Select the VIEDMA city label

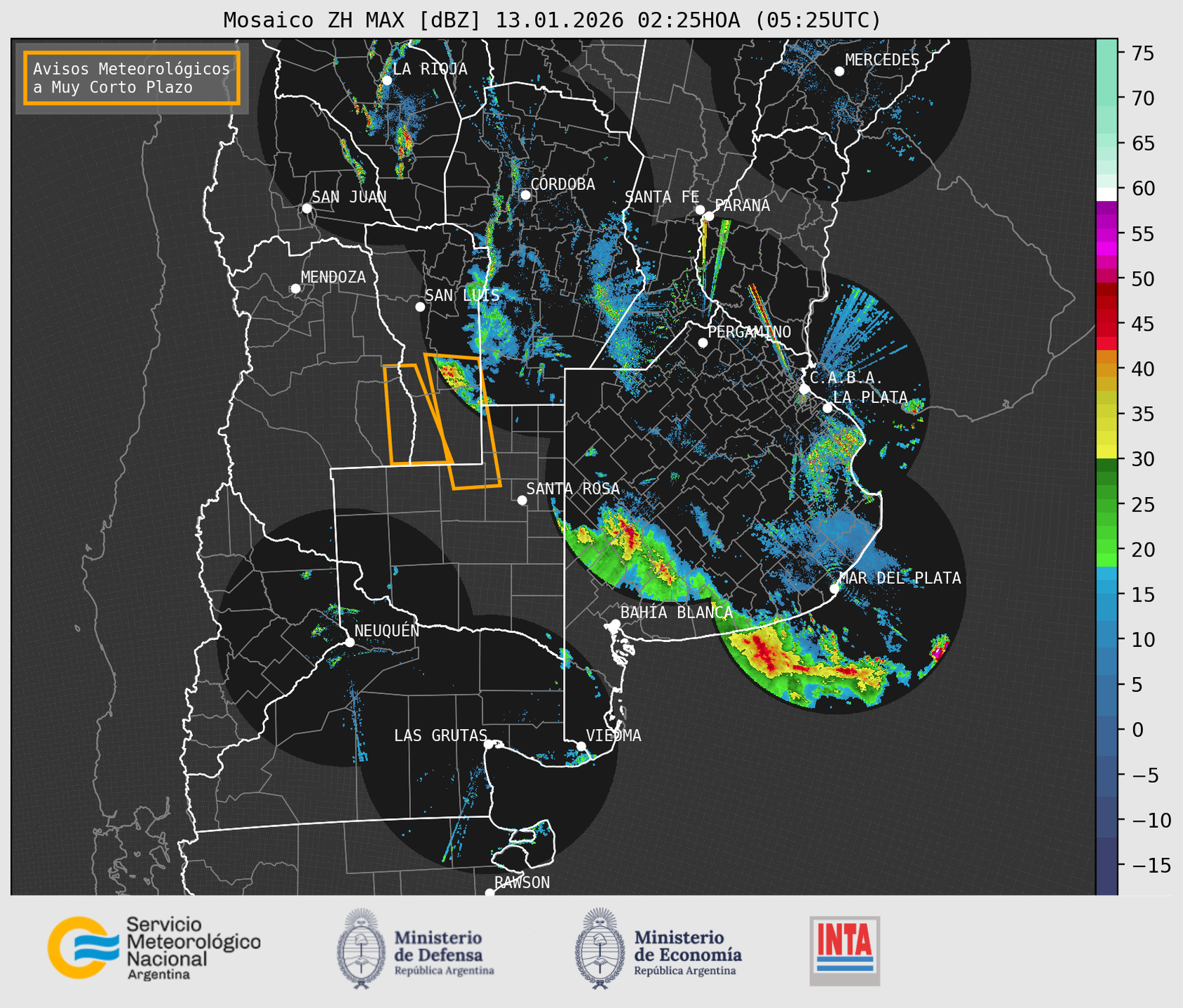pos(614,735)
